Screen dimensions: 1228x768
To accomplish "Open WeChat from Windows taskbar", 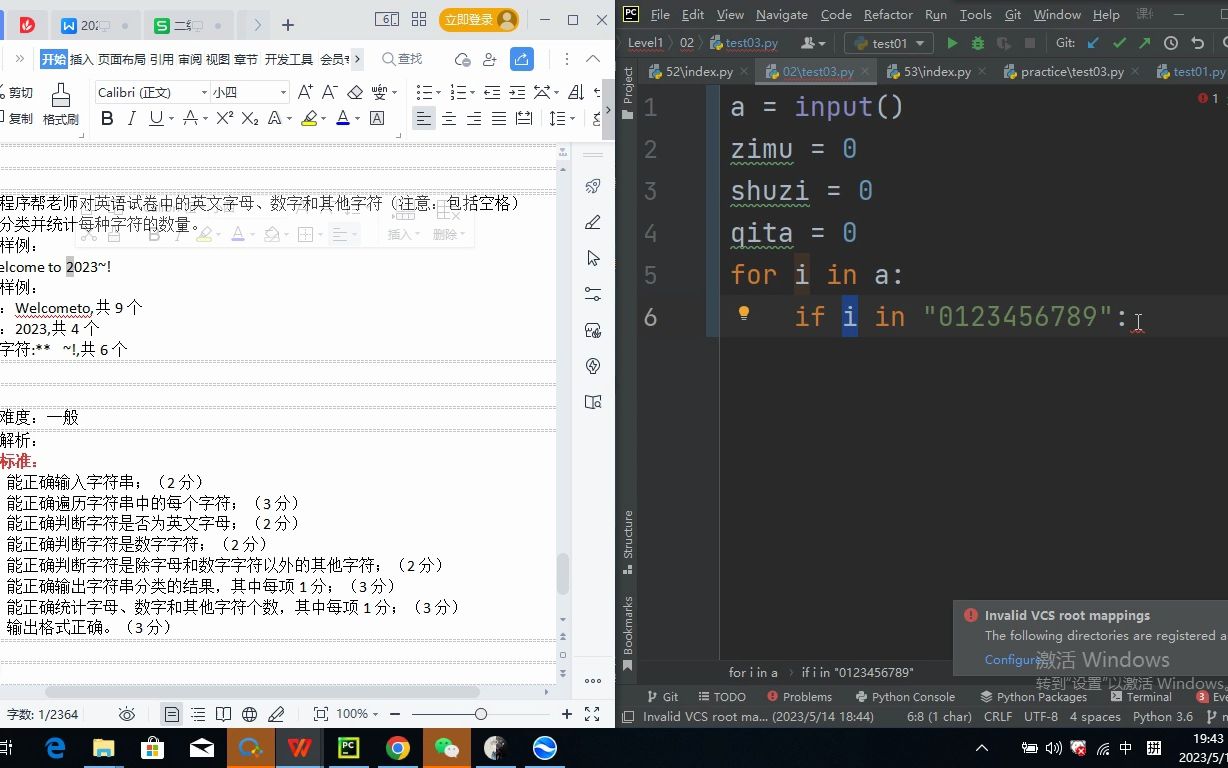I will (446, 747).
